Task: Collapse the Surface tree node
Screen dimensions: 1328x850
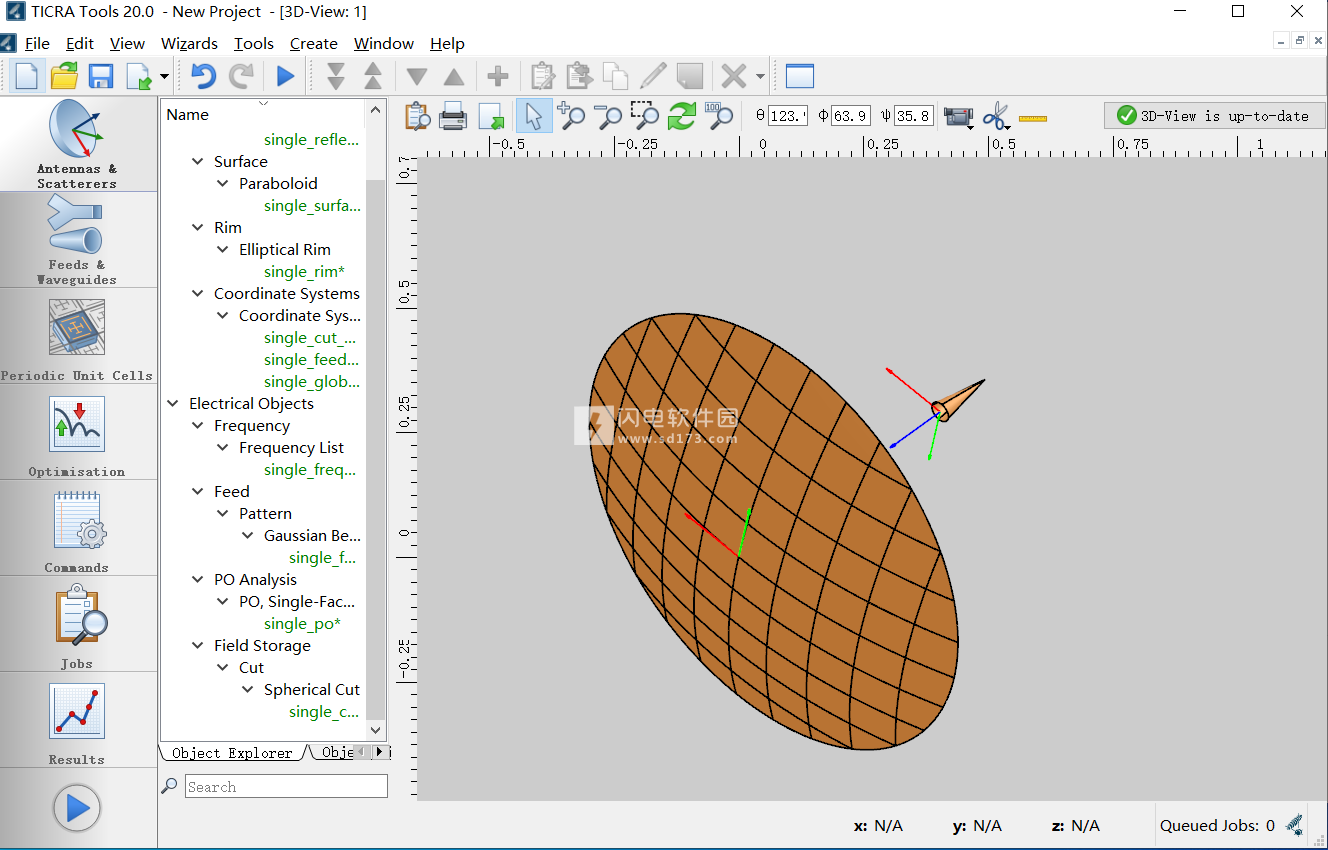Action: point(198,161)
